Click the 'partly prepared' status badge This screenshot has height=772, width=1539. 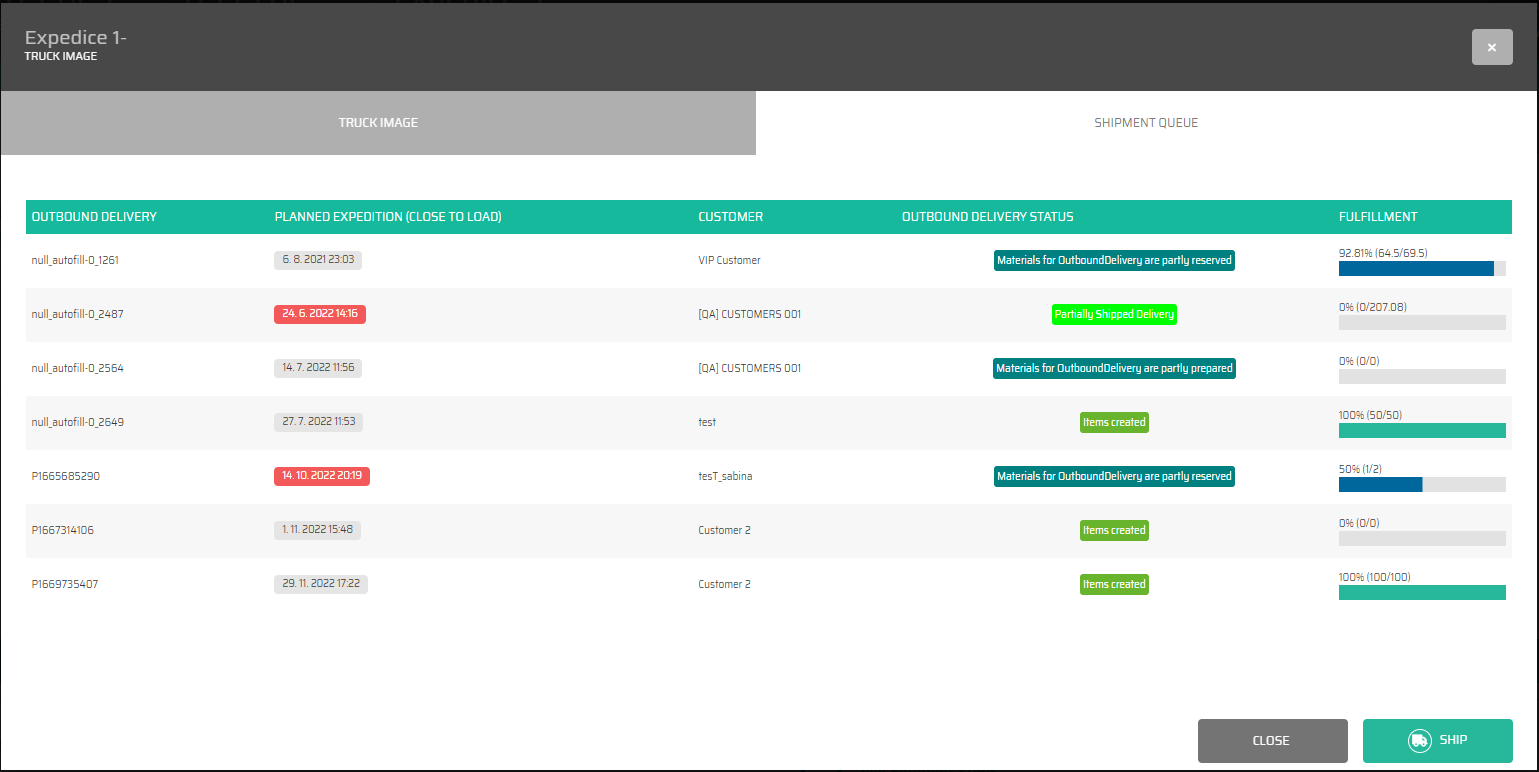coord(1114,368)
